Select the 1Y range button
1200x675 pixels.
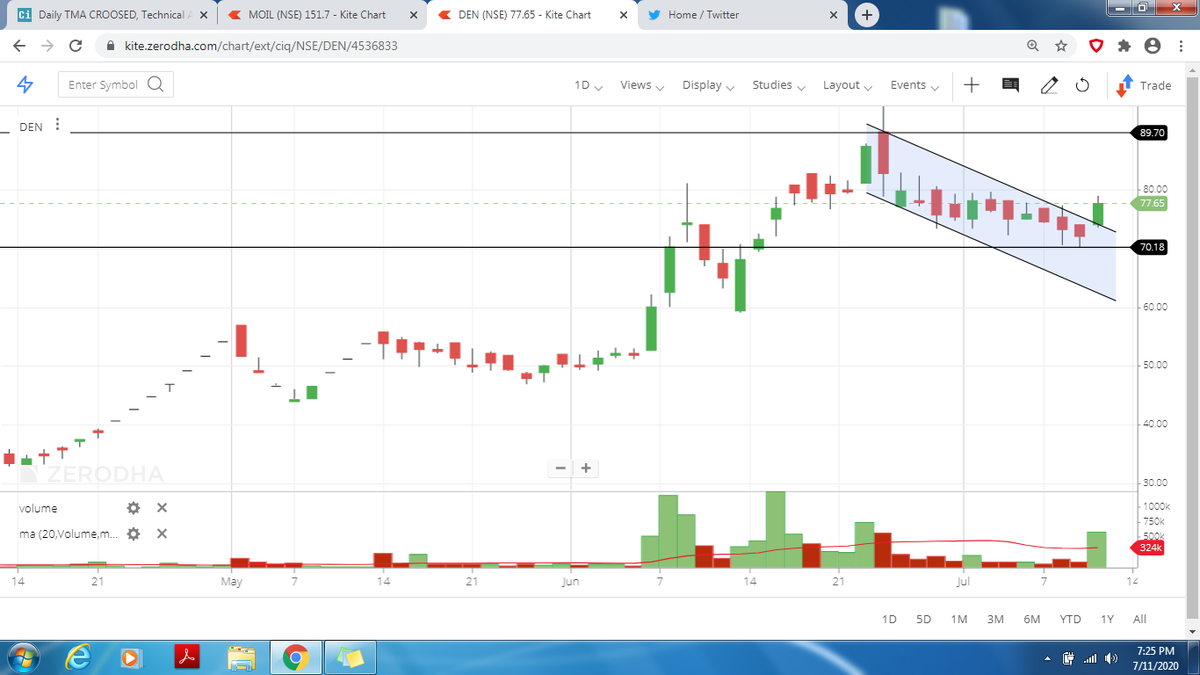tap(1107, 619)
